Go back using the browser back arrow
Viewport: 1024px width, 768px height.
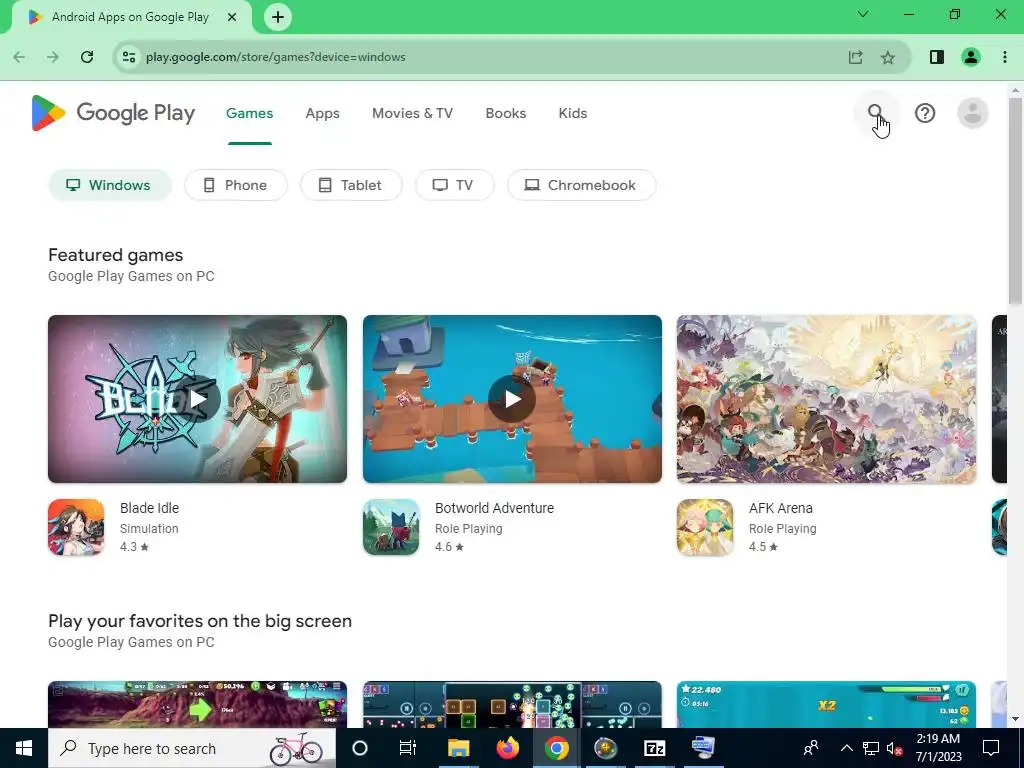pyautogui.click(x=20, y=57)
